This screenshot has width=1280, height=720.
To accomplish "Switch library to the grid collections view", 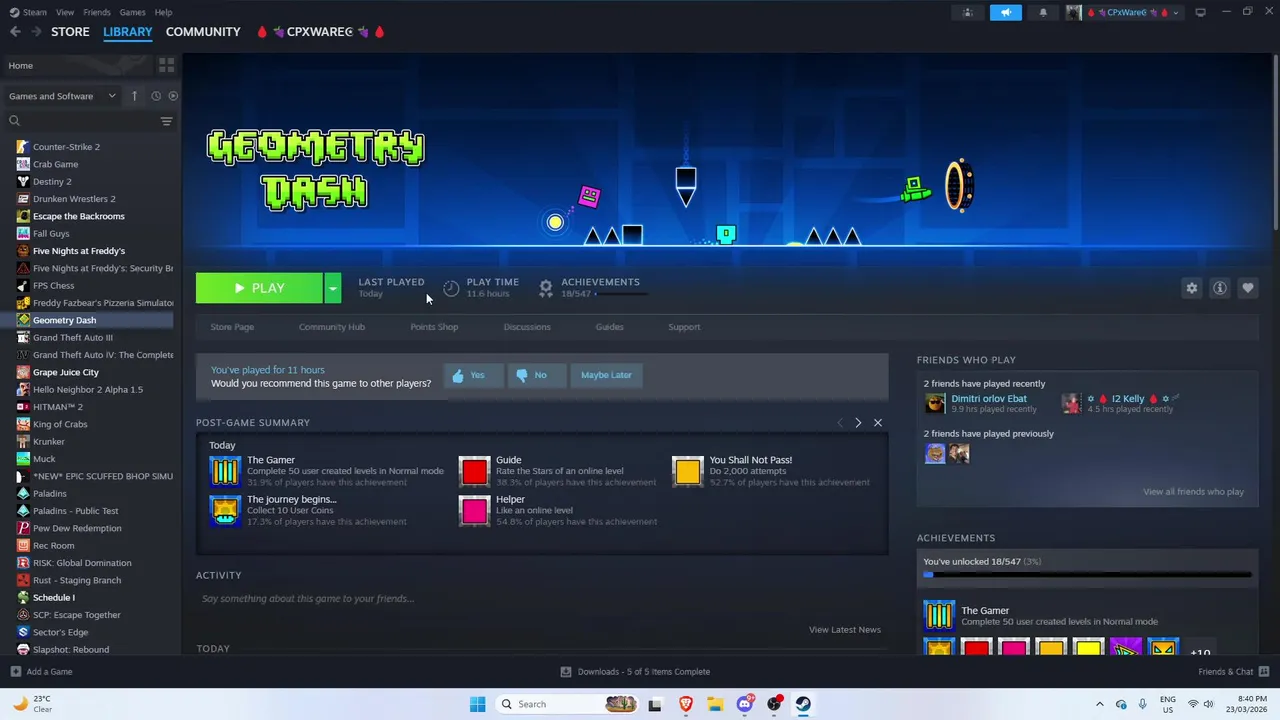I will 166,65.
